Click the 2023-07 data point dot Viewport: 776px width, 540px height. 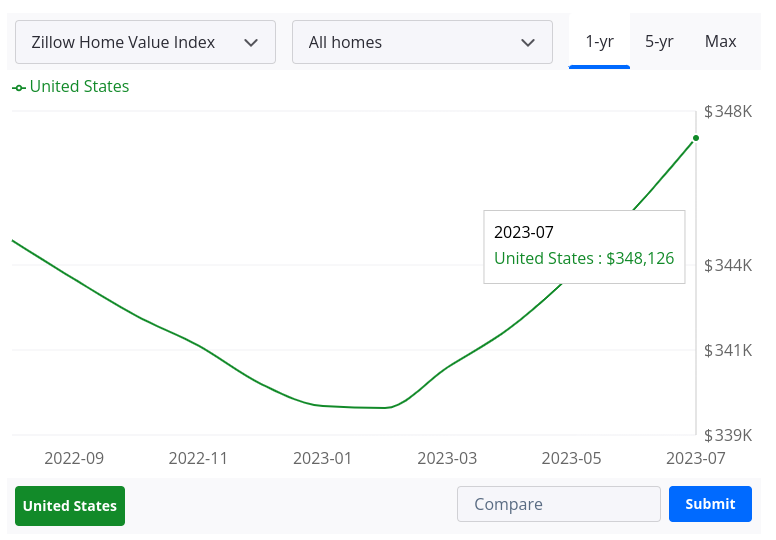(696, 138)
